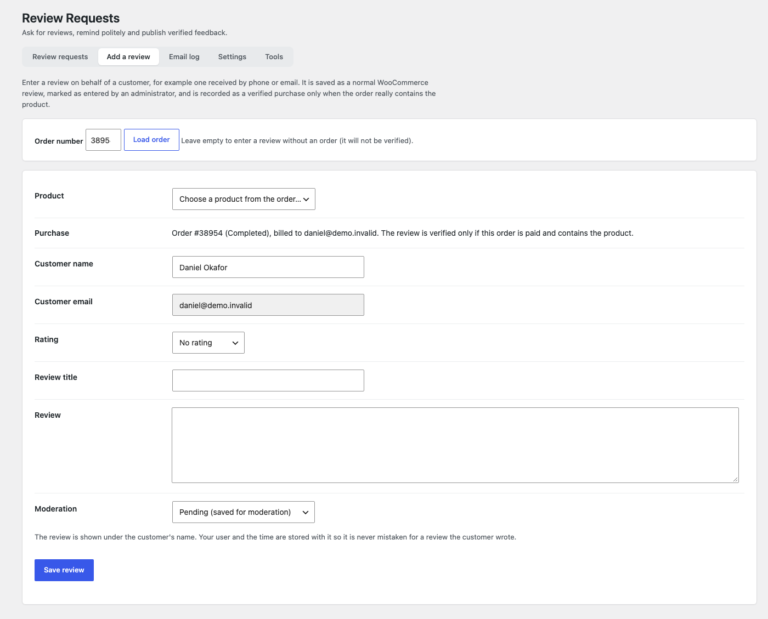
Task: Click the Customer email field
Action: (x=268, y=305)
